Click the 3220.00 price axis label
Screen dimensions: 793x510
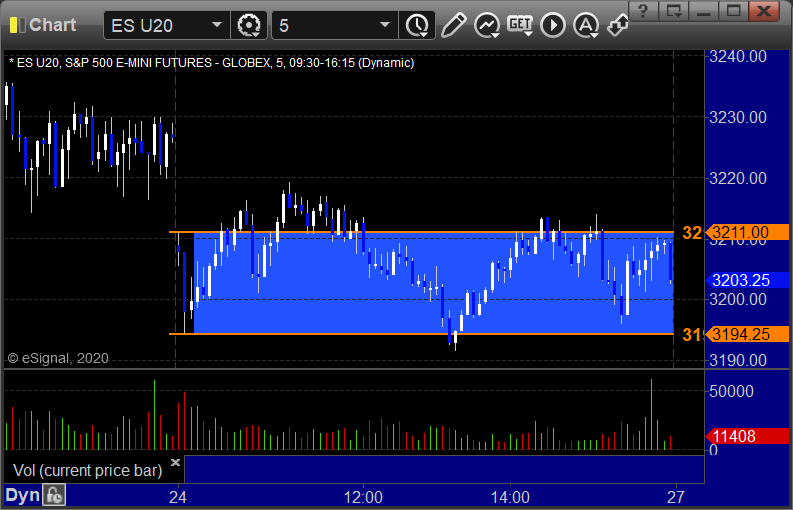[x=738, y=178]
